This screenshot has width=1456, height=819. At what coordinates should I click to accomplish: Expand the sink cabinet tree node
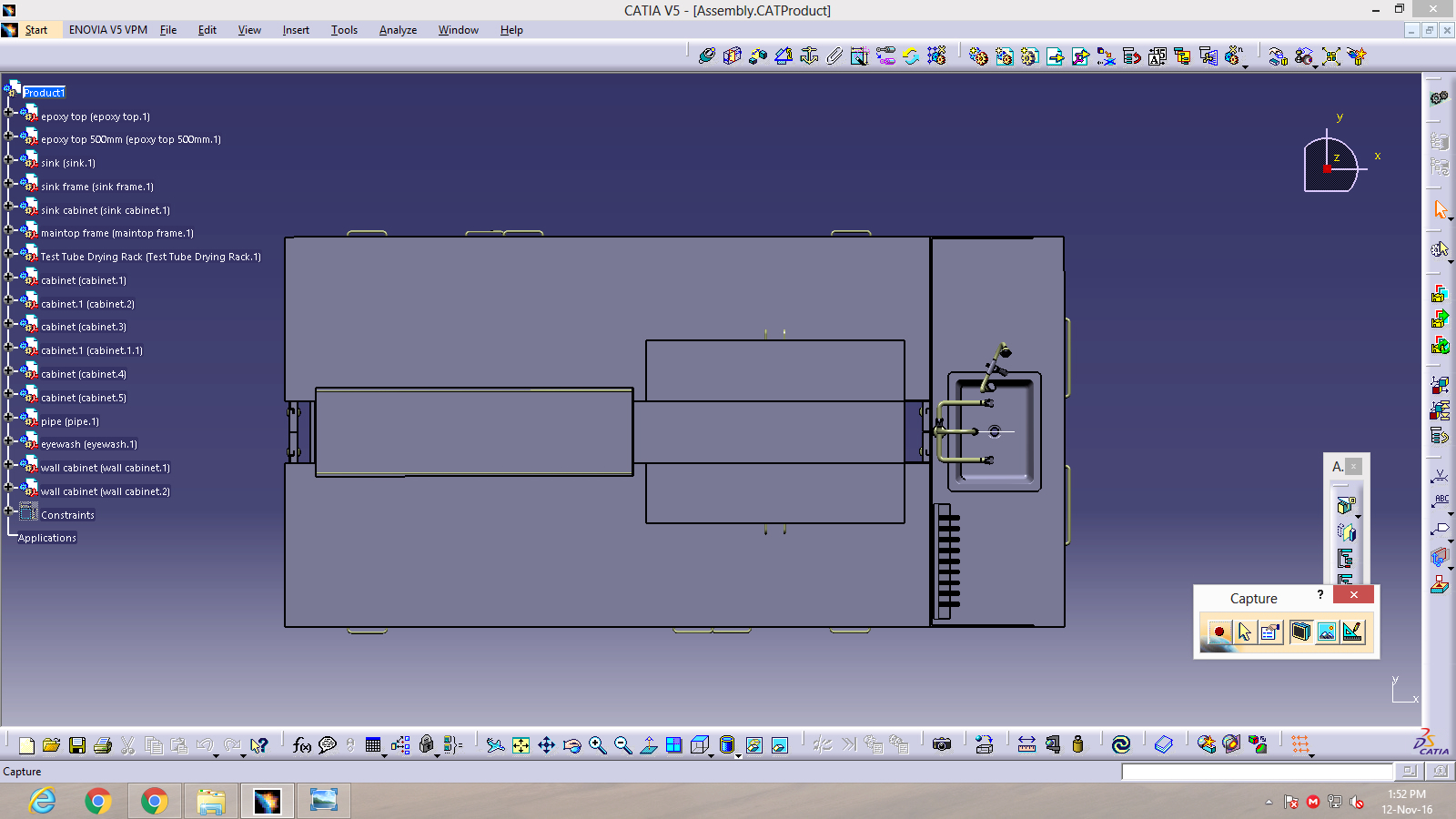[x=9, y=207]
